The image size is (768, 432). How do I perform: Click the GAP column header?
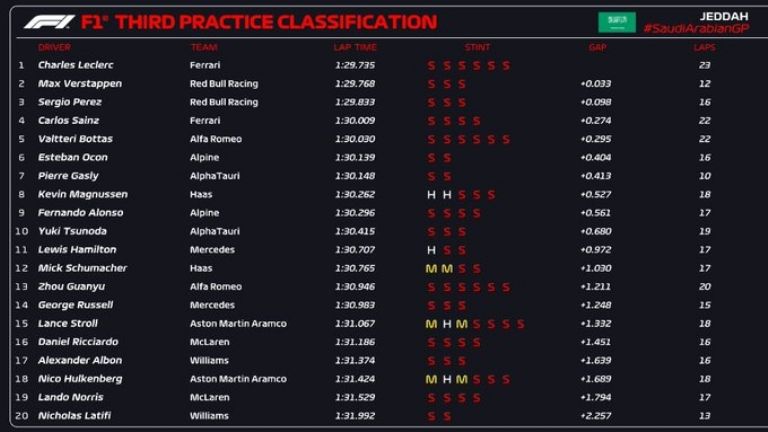(x=597, y=47)
